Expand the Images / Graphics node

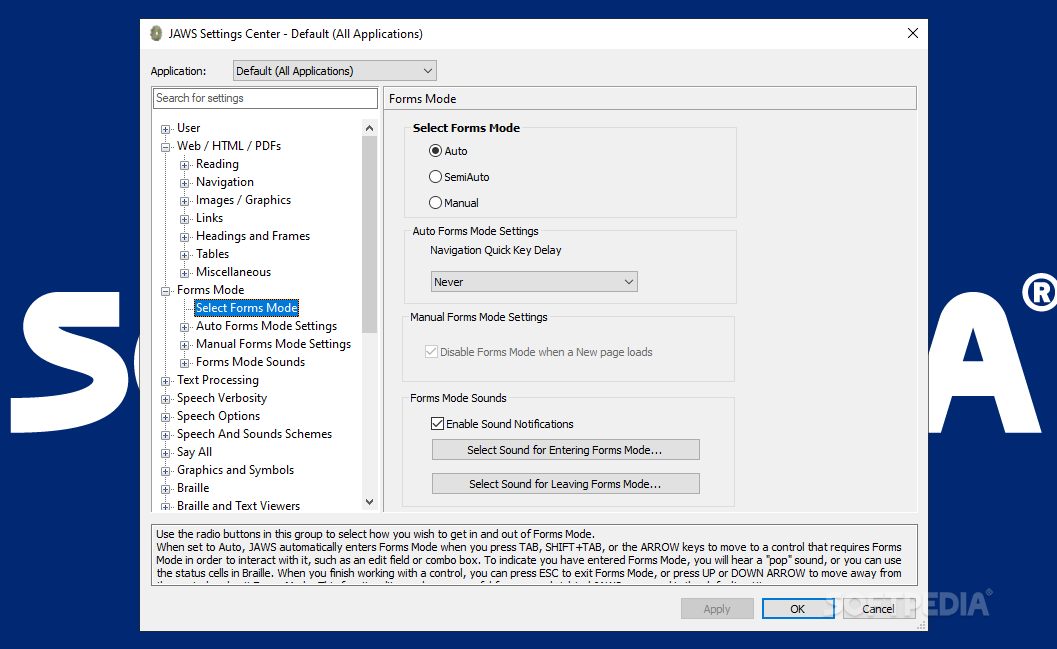pyautogui.click(x=184, y=201)
